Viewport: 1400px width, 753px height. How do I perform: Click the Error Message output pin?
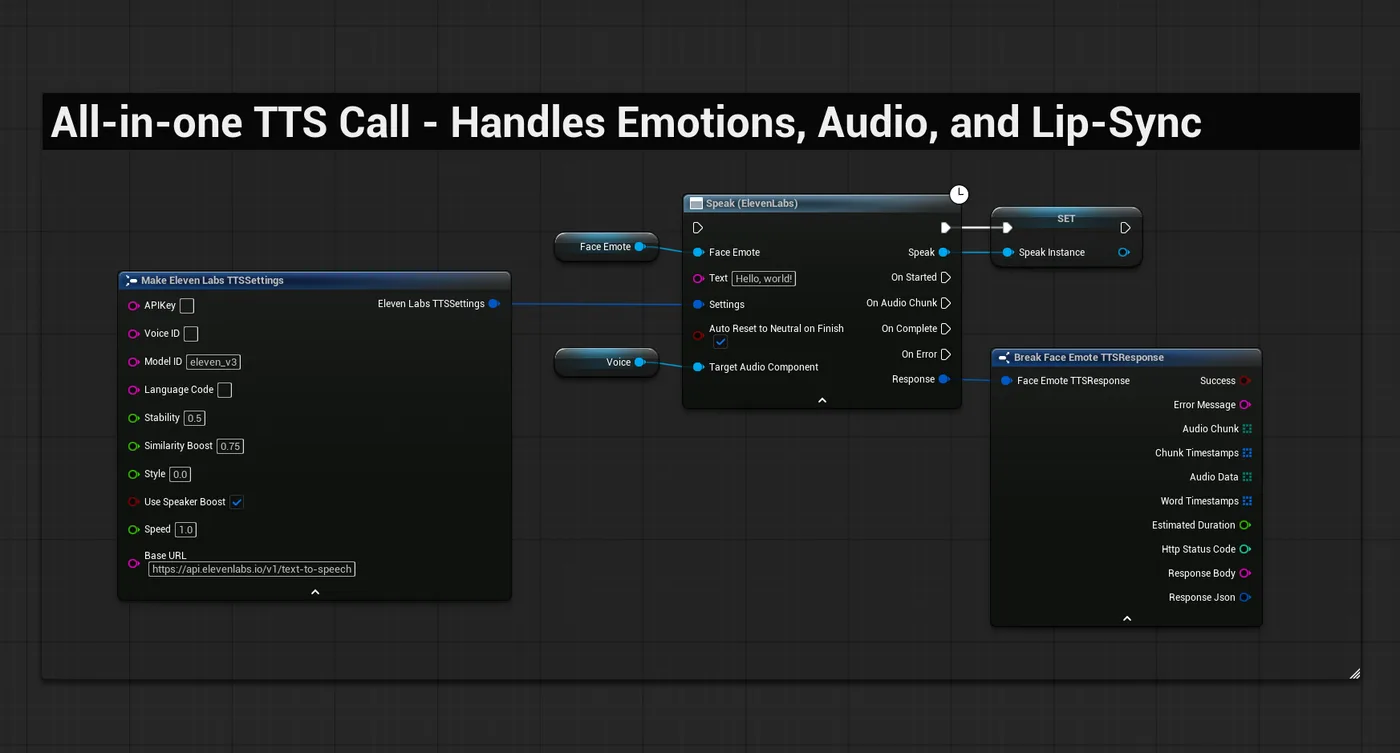pyautogui.click(x=1246, y=405)
